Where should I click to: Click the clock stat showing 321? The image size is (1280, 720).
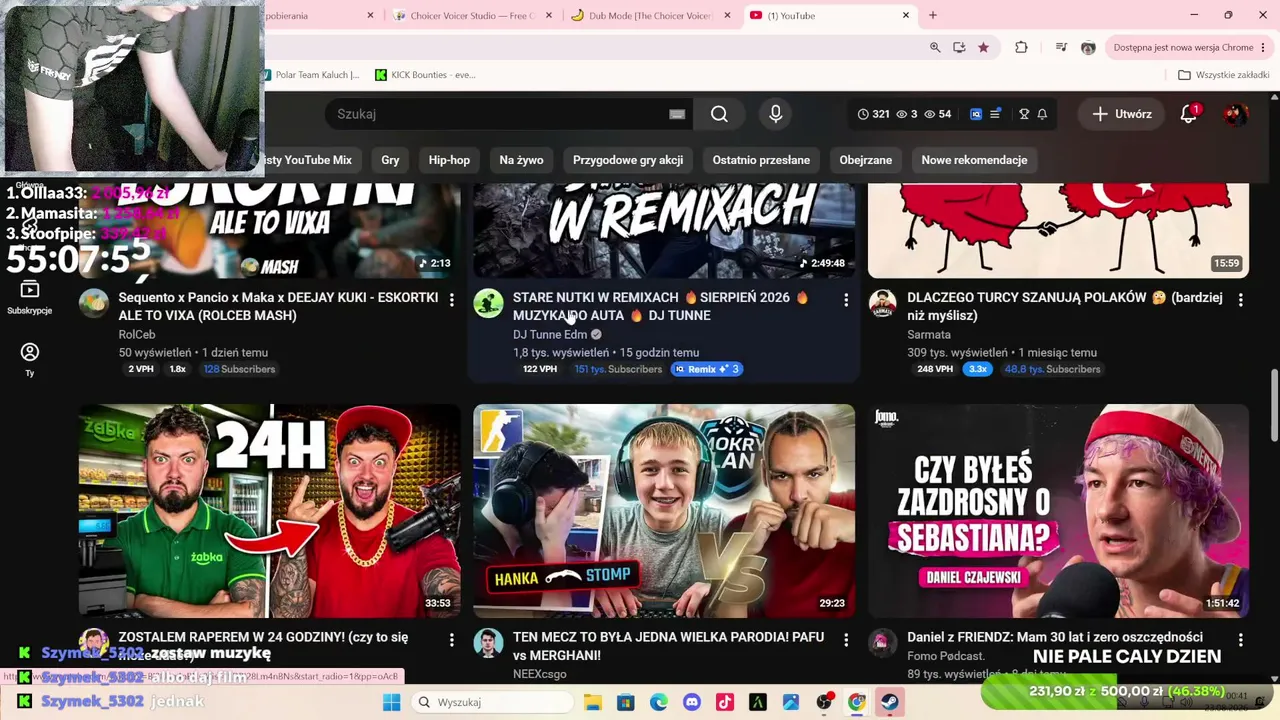[873, 114]
